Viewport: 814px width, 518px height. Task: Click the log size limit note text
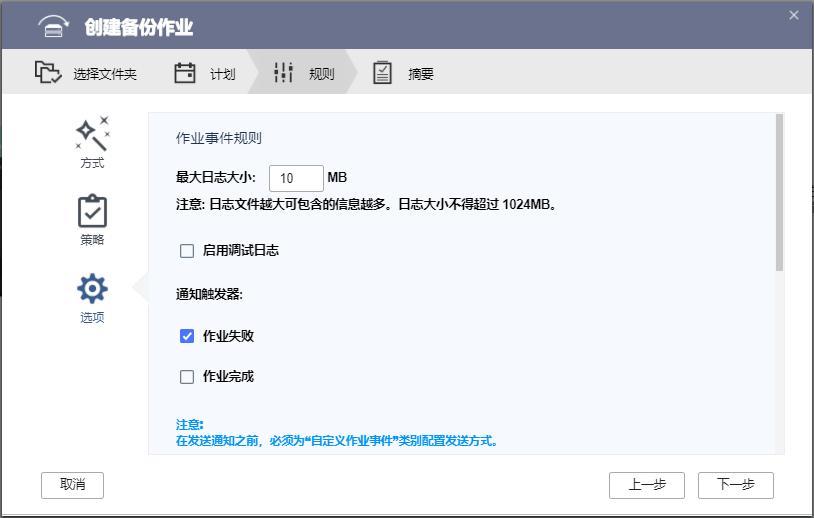pos(366,205)
